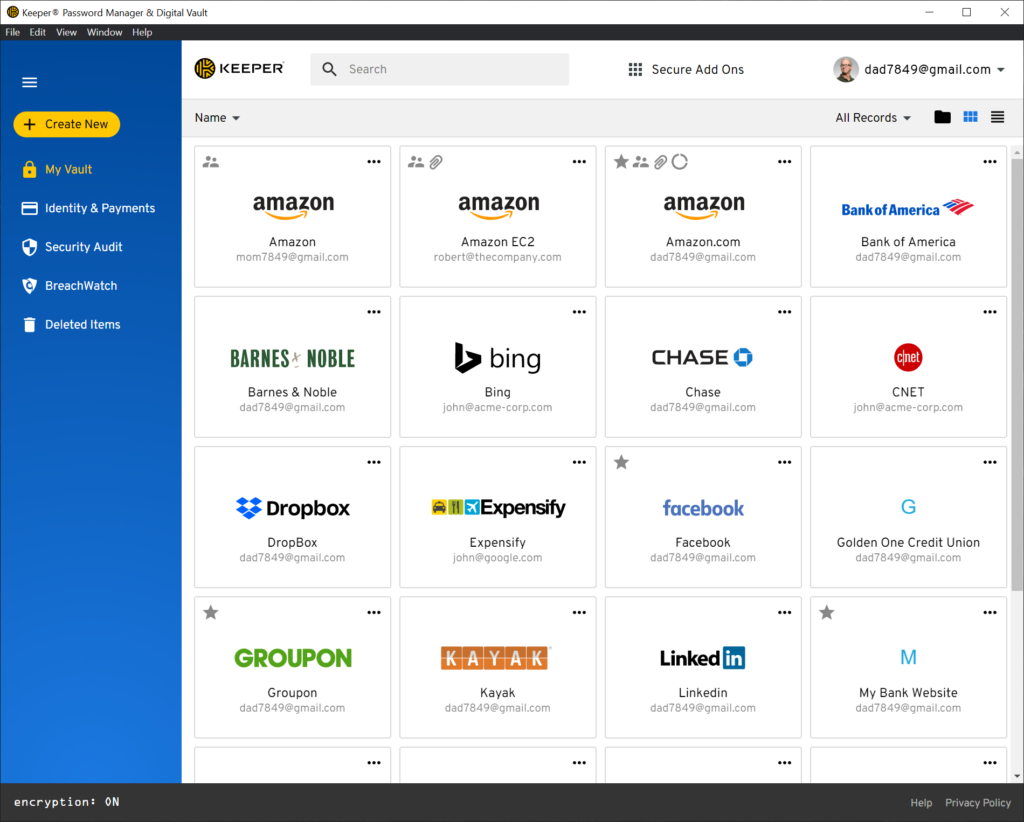Click the user profile avatar
1024x822 pixels.
846,69
